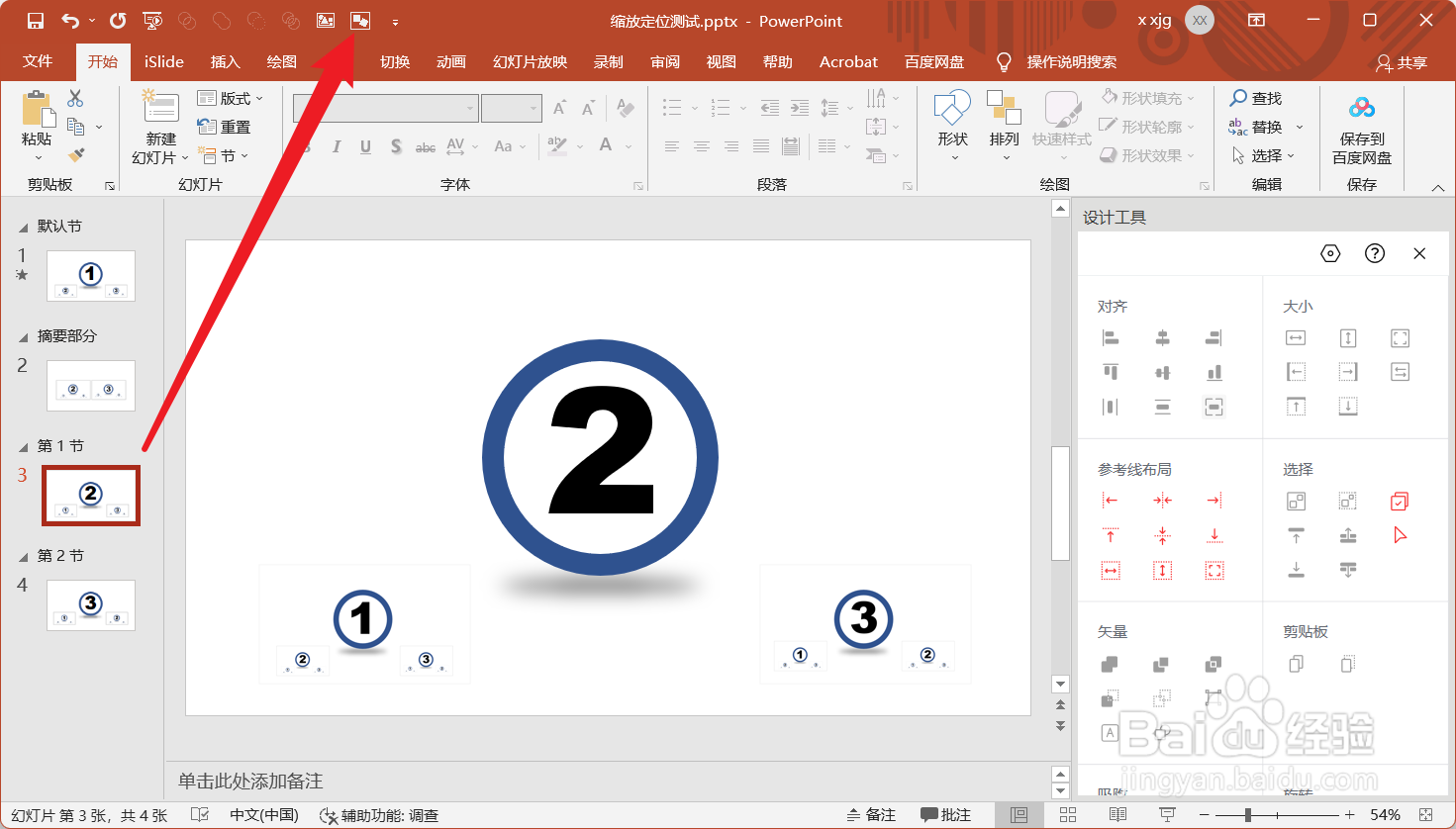This screenshot has width=1456, height=829.
Task: Open design tools hexagon settings icon
Action: 1330,253
